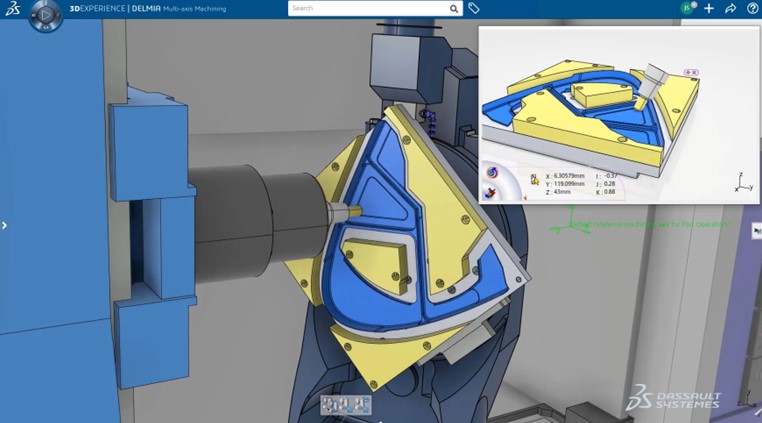
Task: Close the tool label tag with its X
Action: (x=695, y=72)
